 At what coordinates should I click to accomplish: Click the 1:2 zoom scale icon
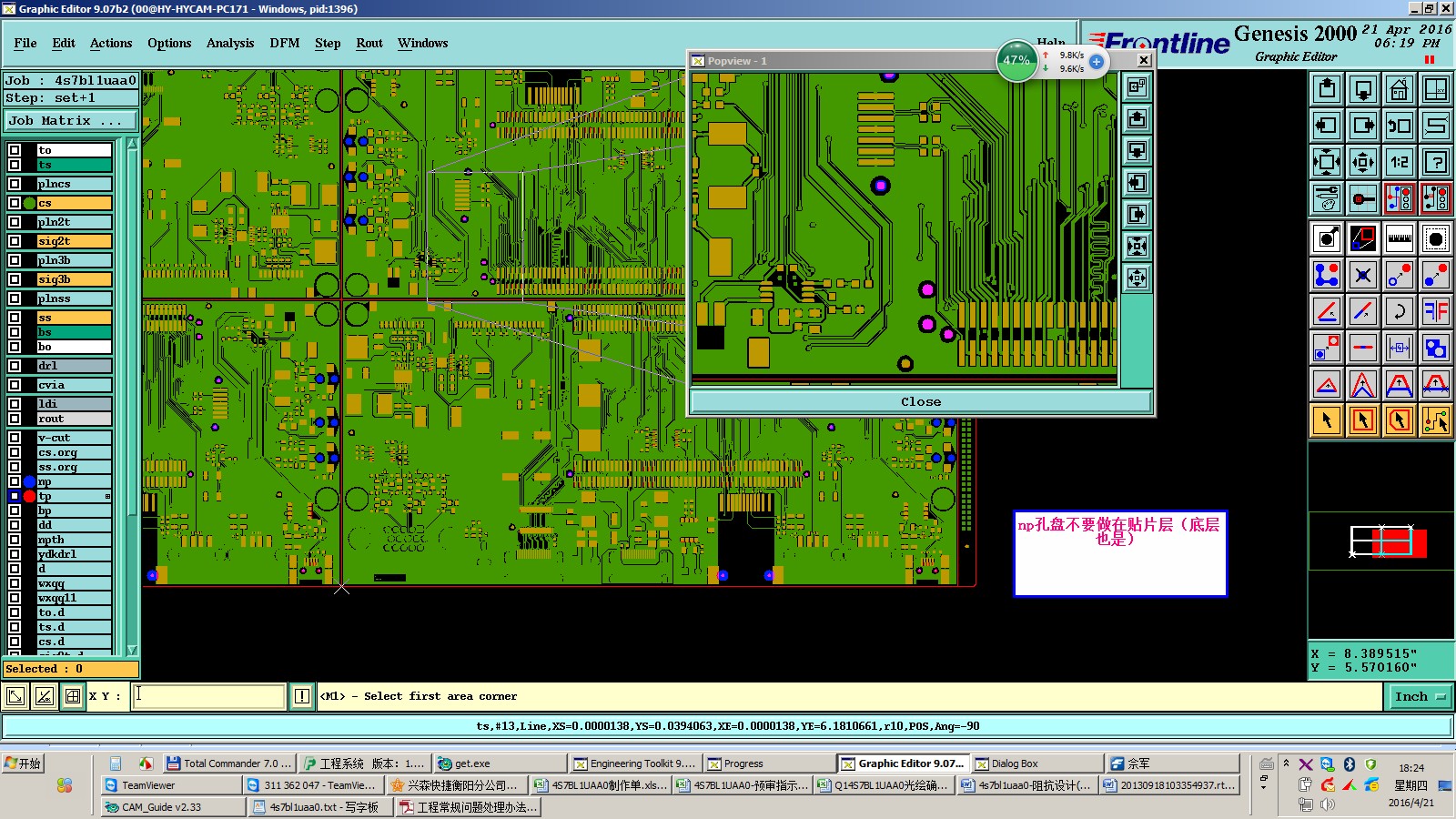pyautogui.click(x=1400, y=162)
